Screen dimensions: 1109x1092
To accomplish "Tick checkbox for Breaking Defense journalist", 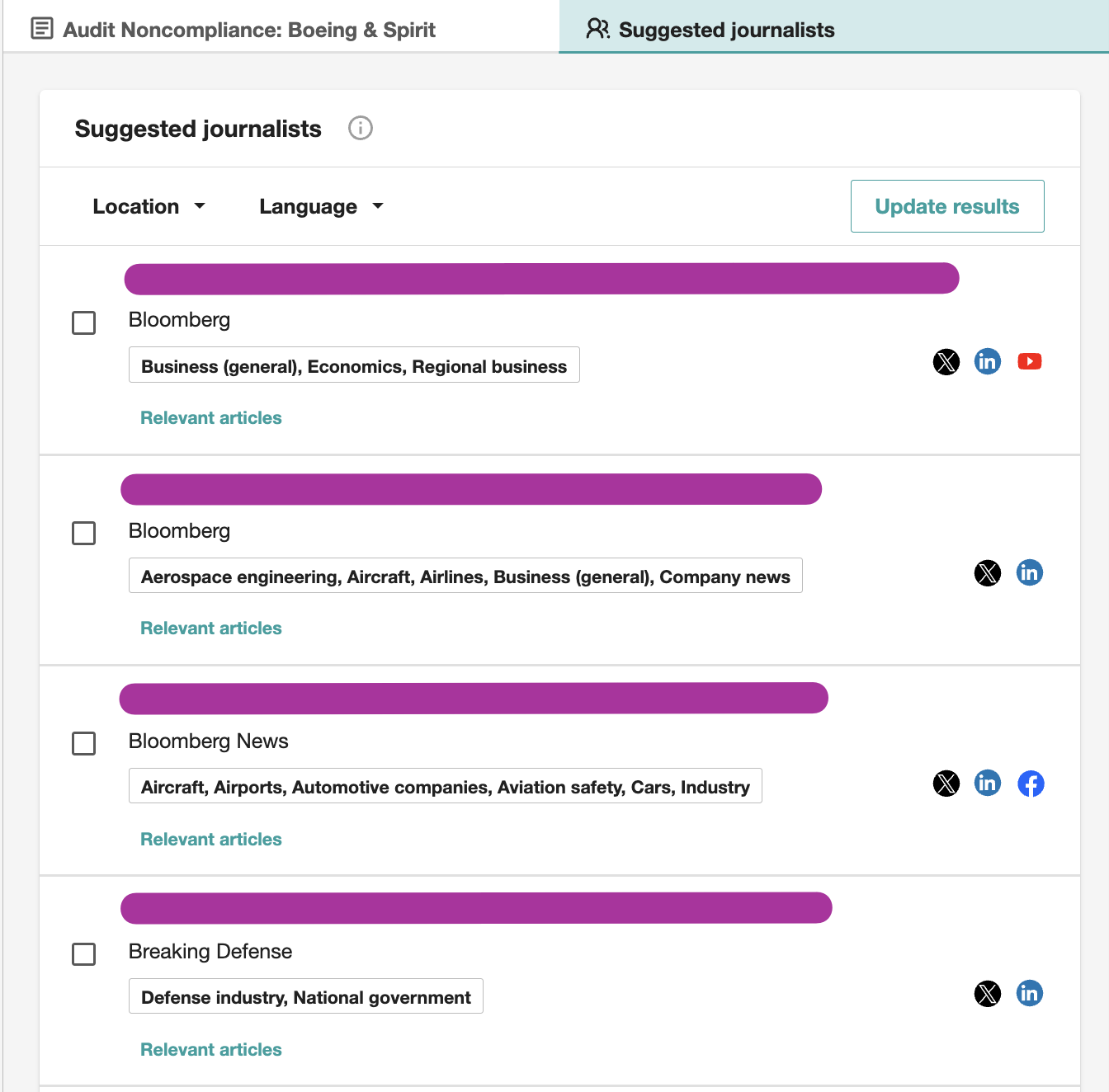I will pos(83,954).
